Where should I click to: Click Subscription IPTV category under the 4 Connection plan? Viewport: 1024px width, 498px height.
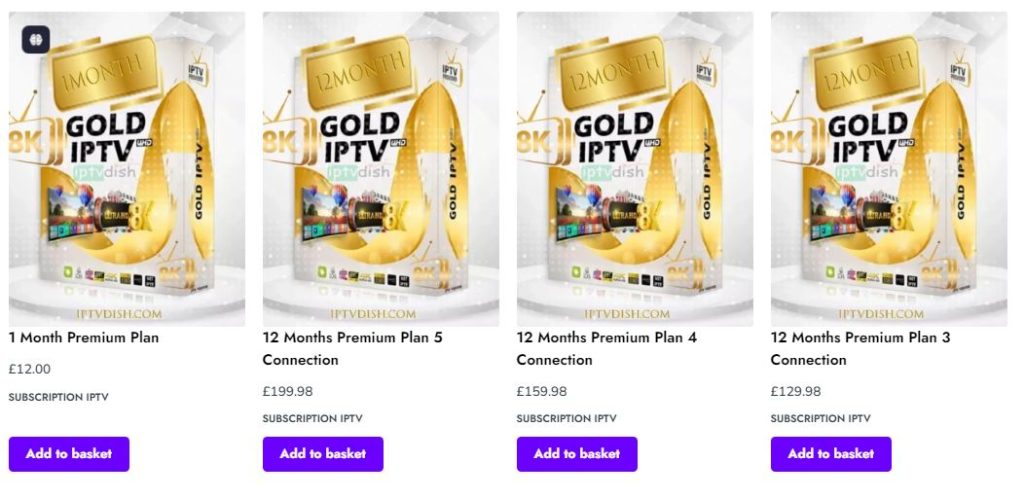[567, 419]
